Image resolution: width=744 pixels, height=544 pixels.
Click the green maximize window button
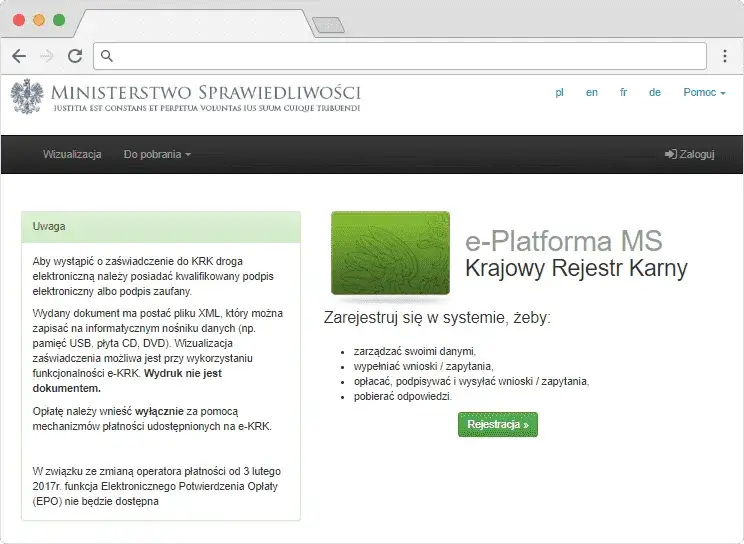click(59, 20)
